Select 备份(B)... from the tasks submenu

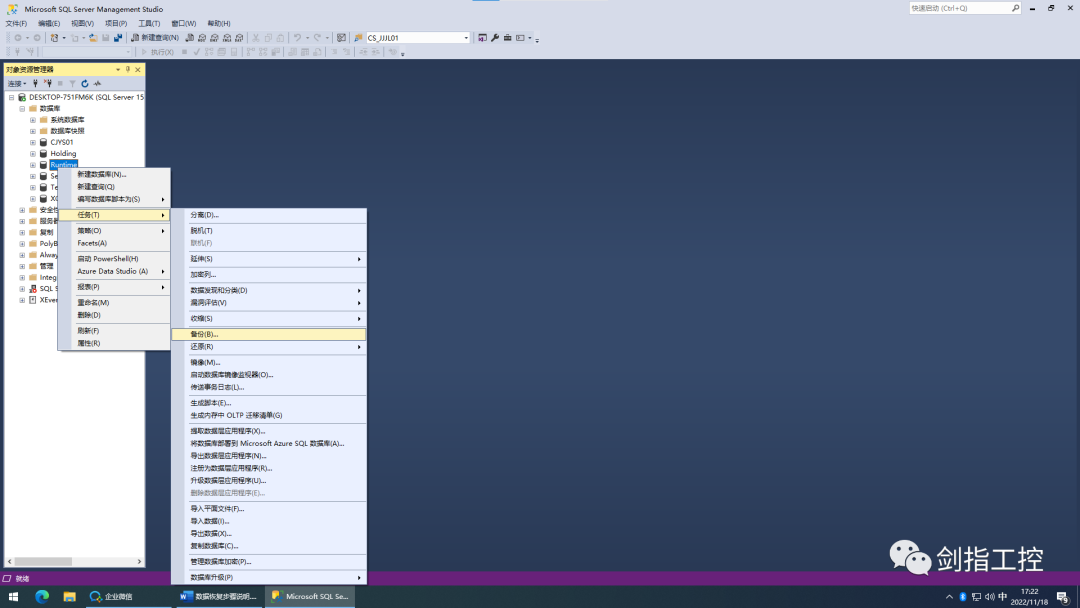pyautogui.click(x=204, y=334)
